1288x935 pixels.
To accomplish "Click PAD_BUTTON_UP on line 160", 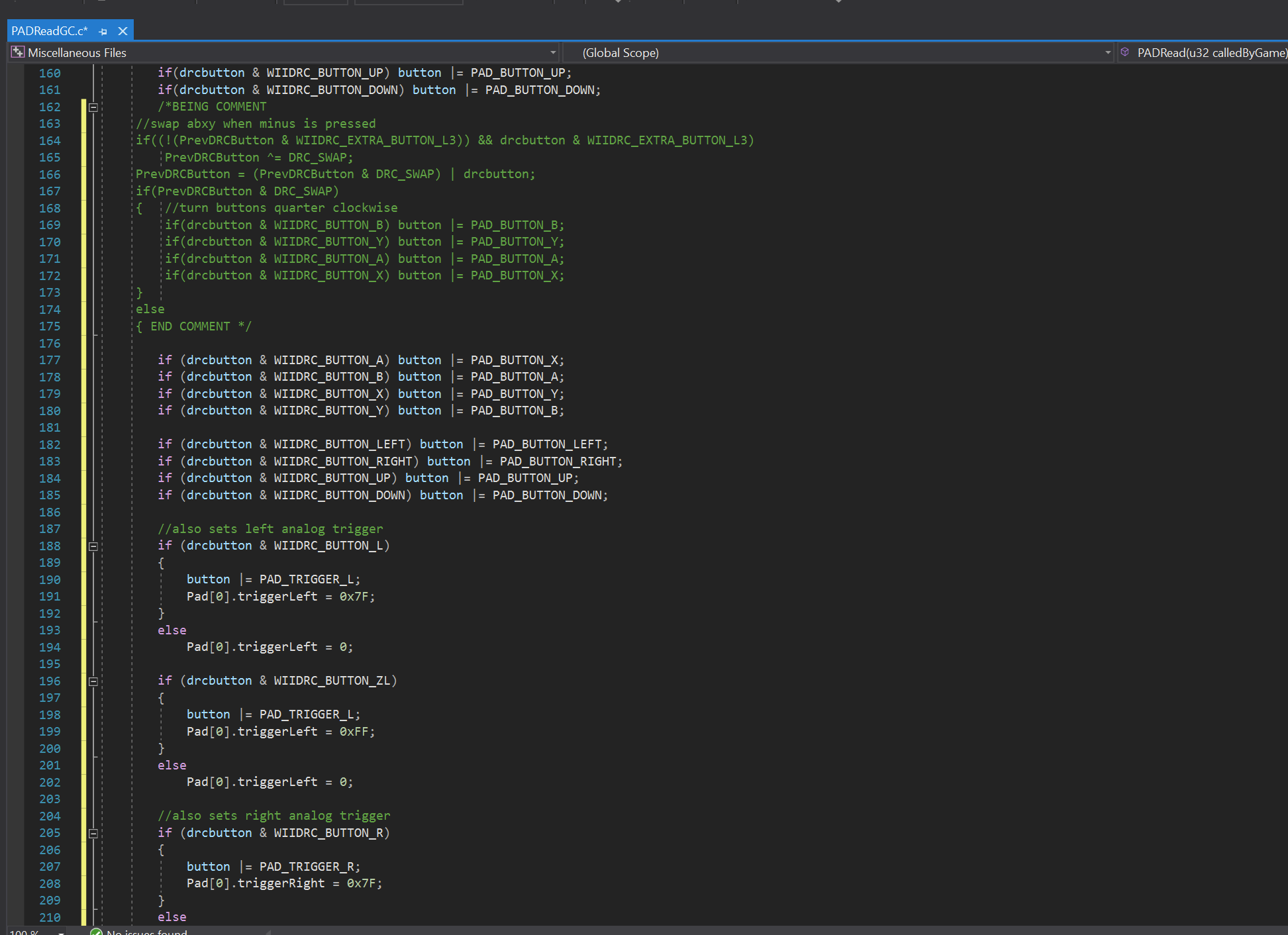I will pyautogui.click(x=517, y=73).
